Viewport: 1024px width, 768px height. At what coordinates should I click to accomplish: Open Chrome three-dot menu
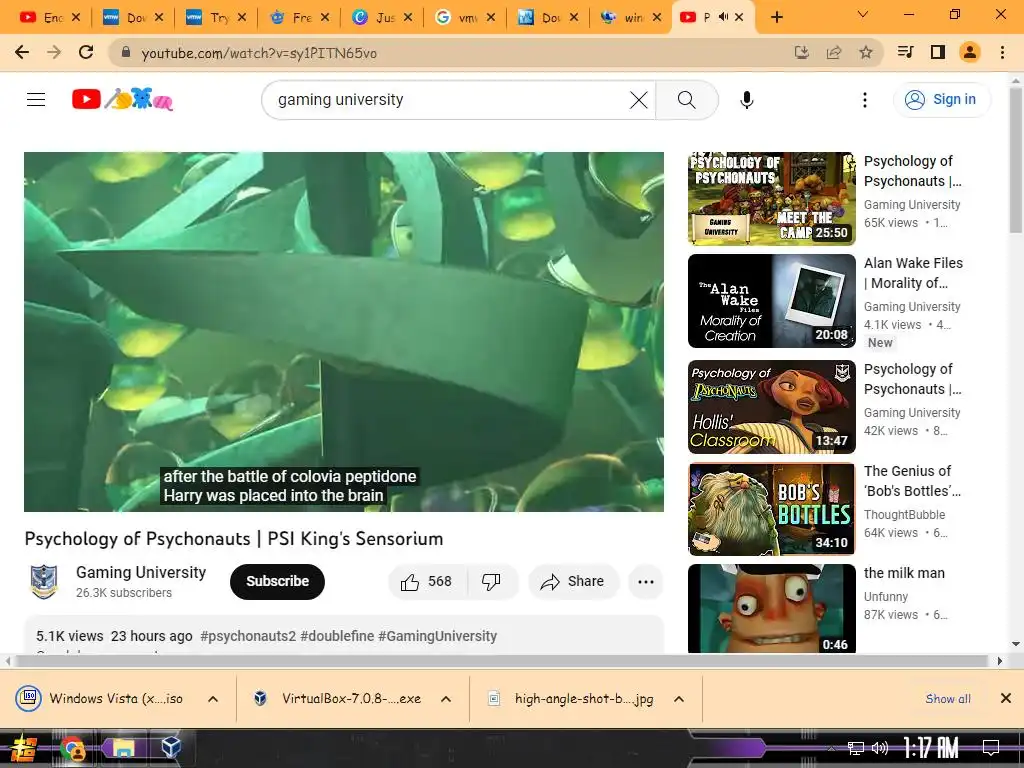coord(1002,52)
